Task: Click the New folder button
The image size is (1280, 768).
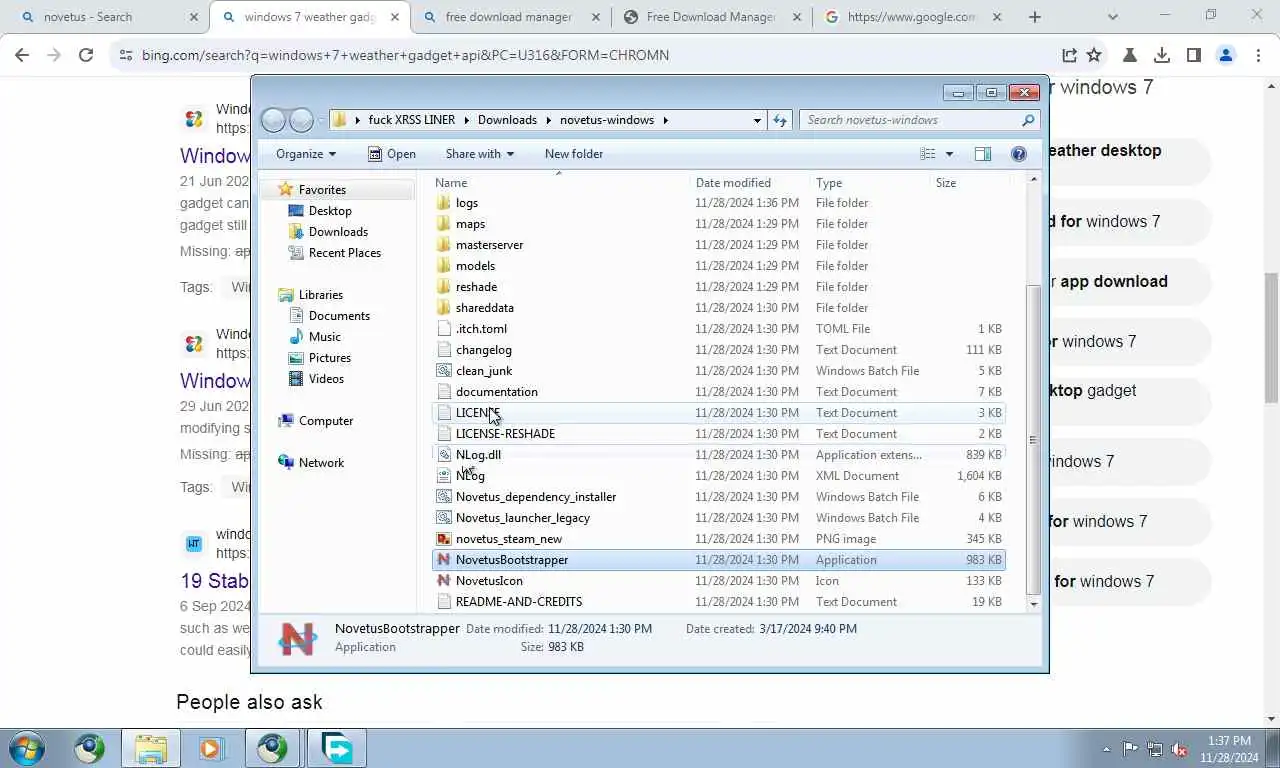Action: pos(574,154)
